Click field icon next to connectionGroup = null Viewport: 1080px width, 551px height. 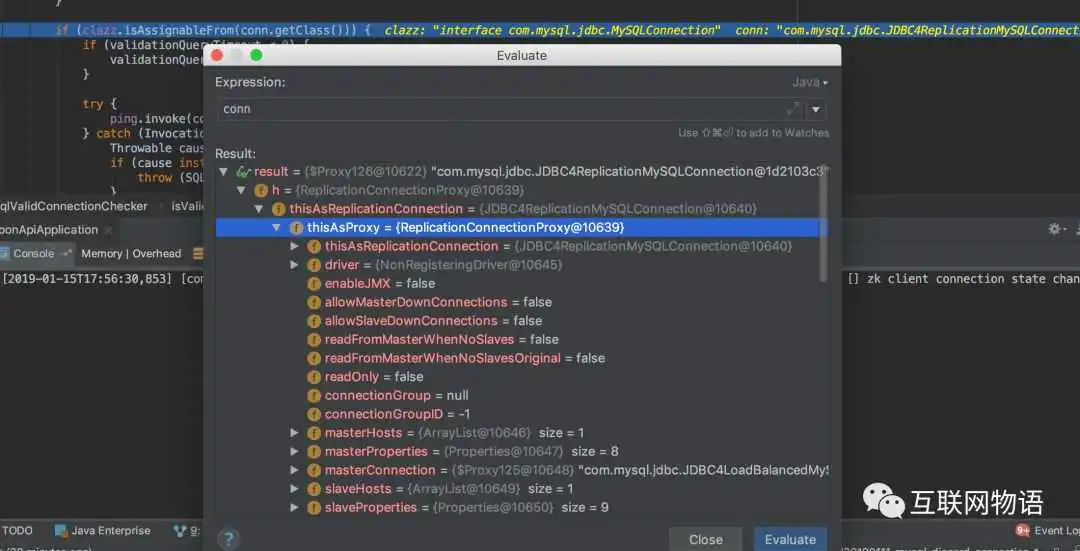(314, 395)
